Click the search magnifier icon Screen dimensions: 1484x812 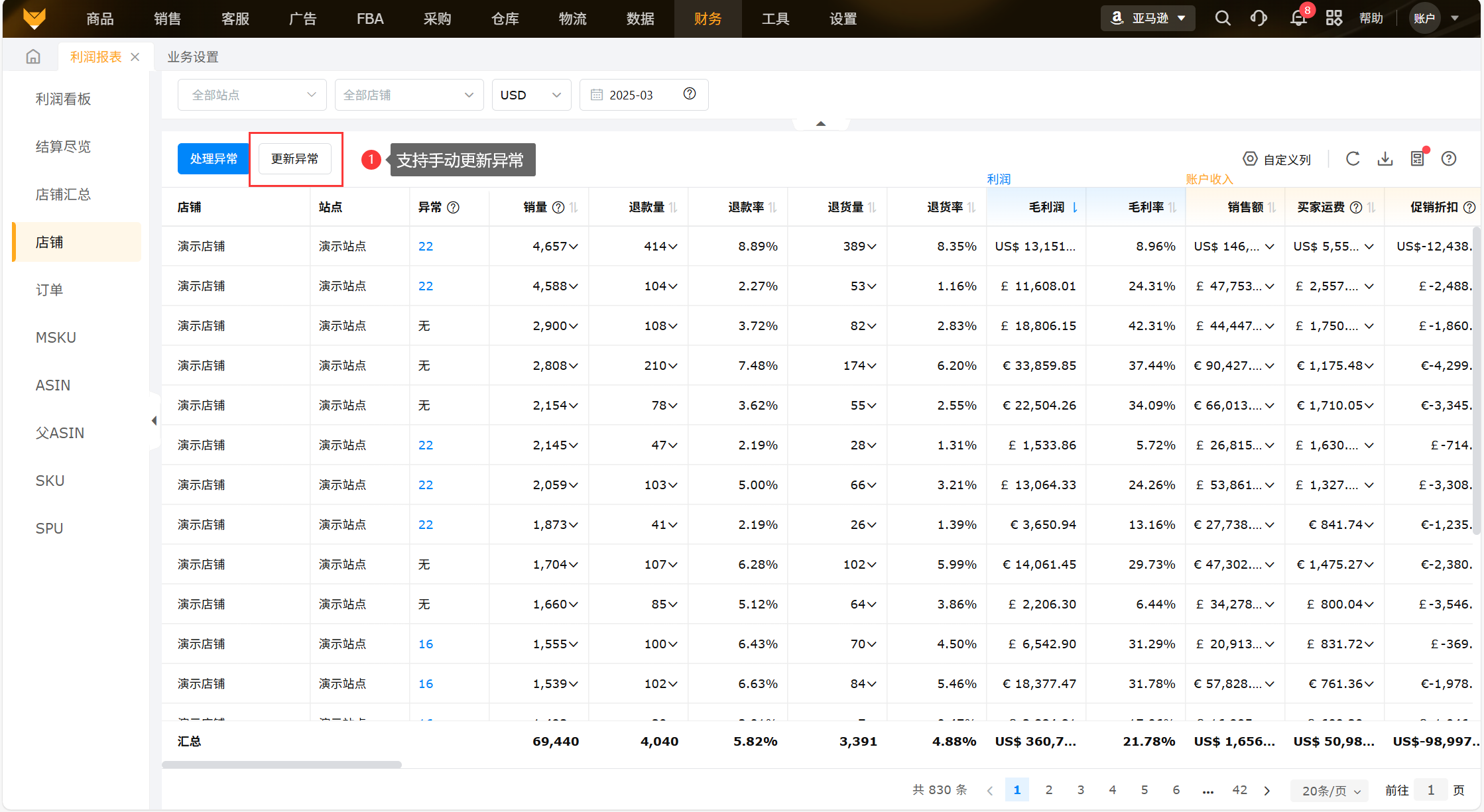tap(1223, 19)
